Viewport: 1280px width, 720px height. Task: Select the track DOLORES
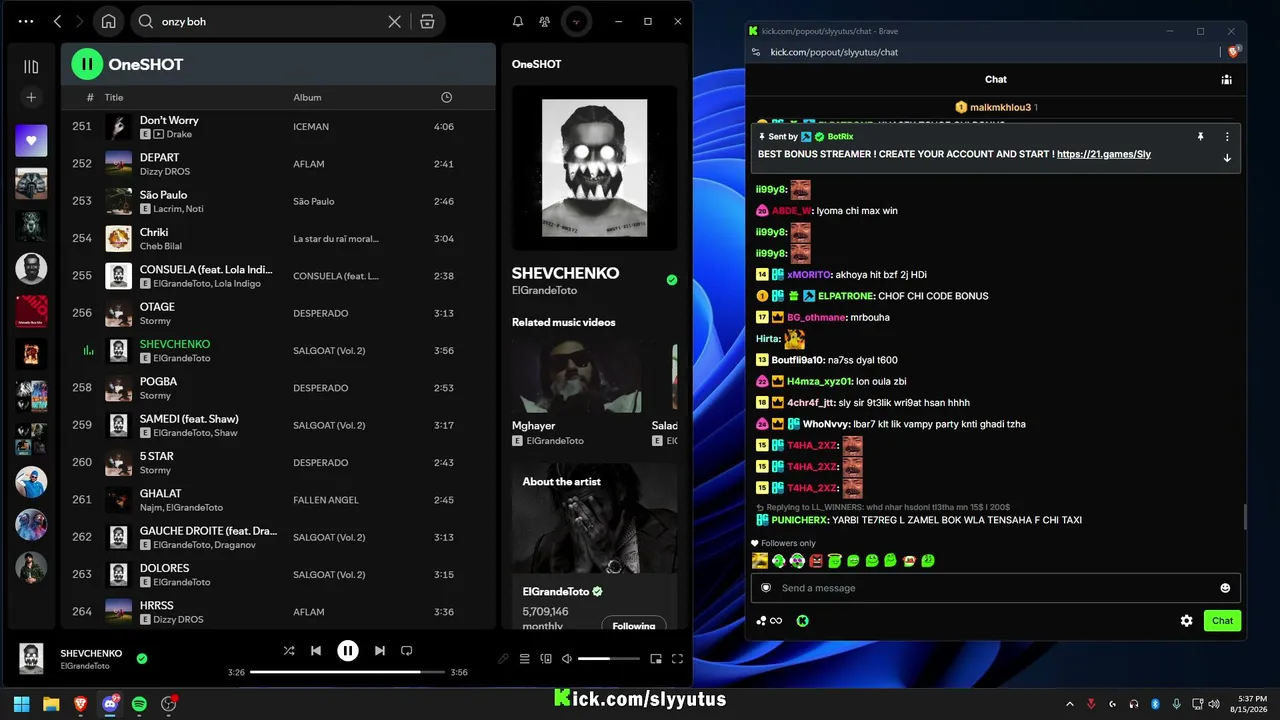164,568
